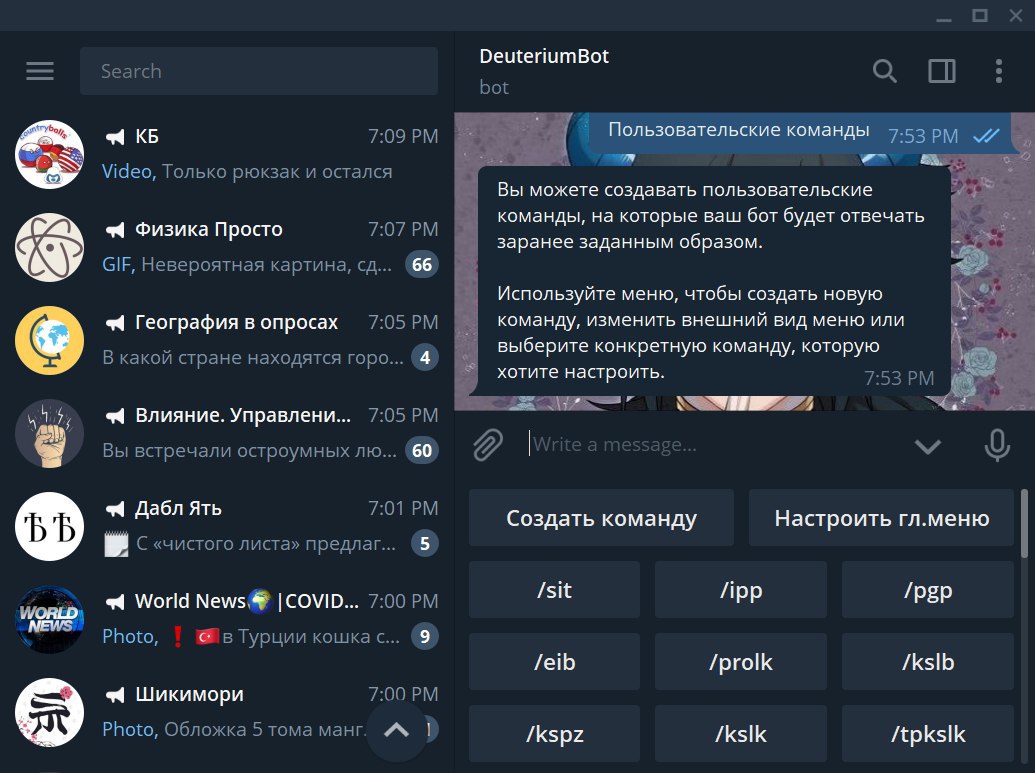Maximize the Telegram window

tap(980, 15)
